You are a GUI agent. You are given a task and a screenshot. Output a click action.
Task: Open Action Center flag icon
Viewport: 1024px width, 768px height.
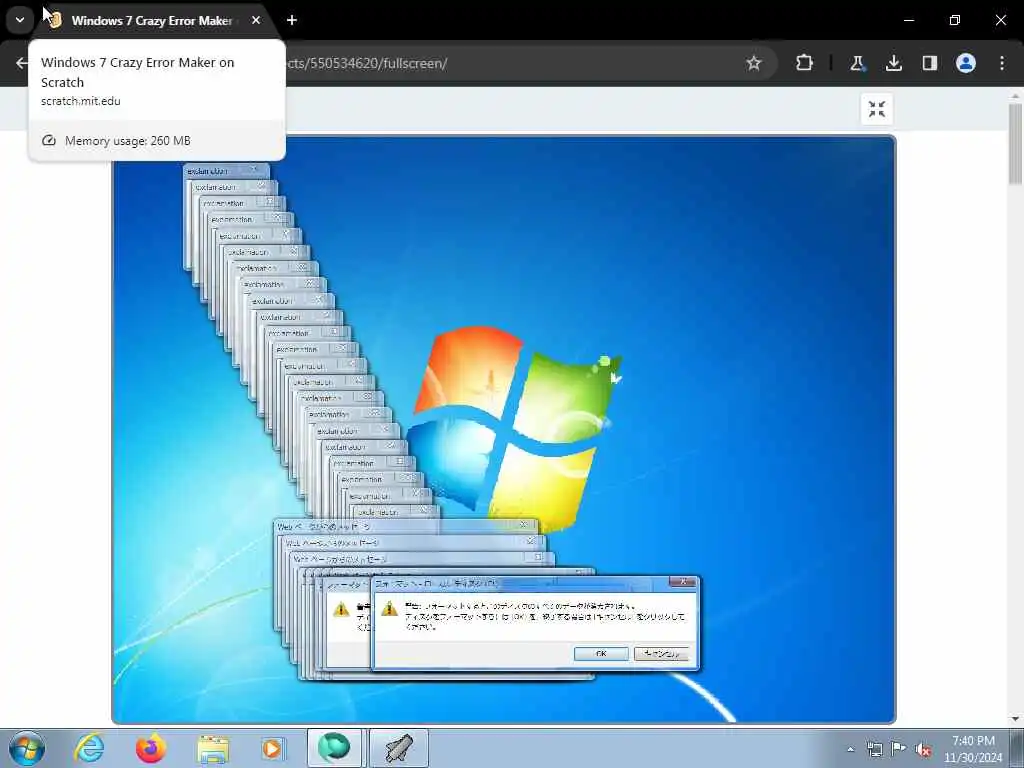click(899, 749)
